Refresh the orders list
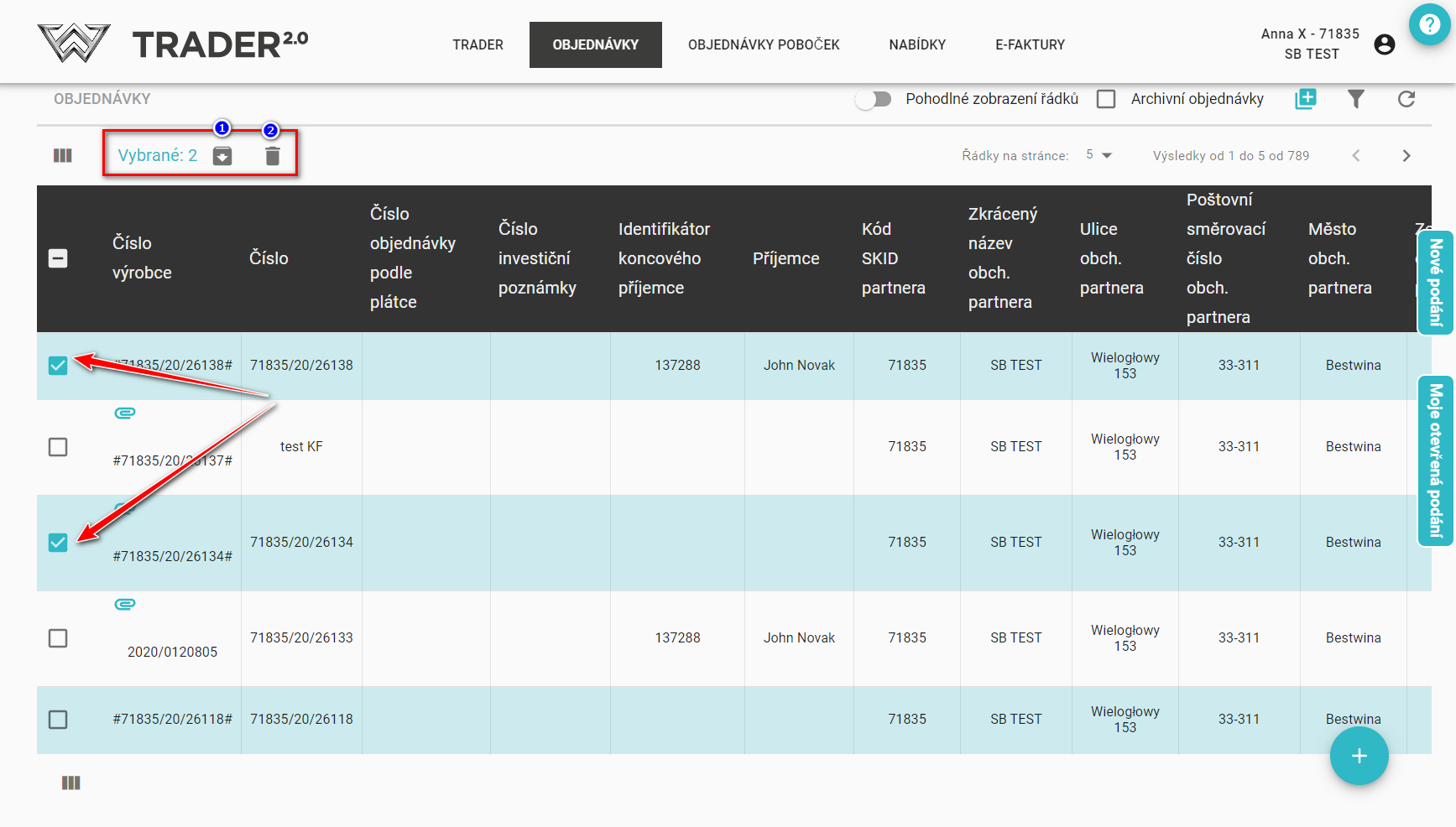 1406,99
